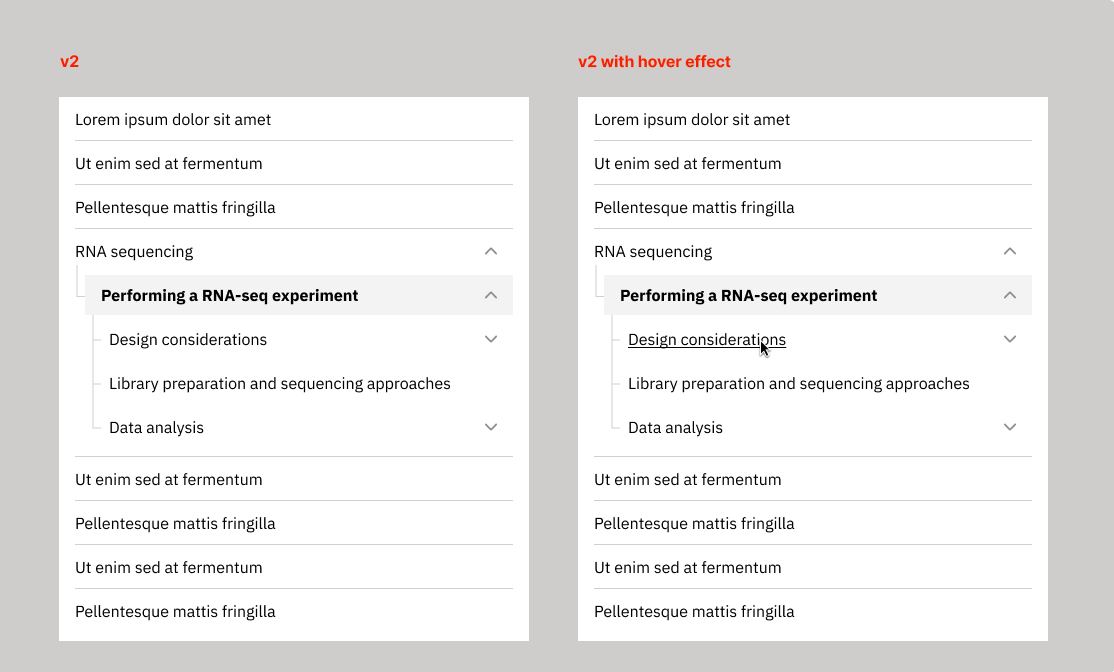This screenshot has height=672, width=1114.
Task: Select Performing a RNA-seq experiment label, right panel
Action: click(x=748, y=296)
